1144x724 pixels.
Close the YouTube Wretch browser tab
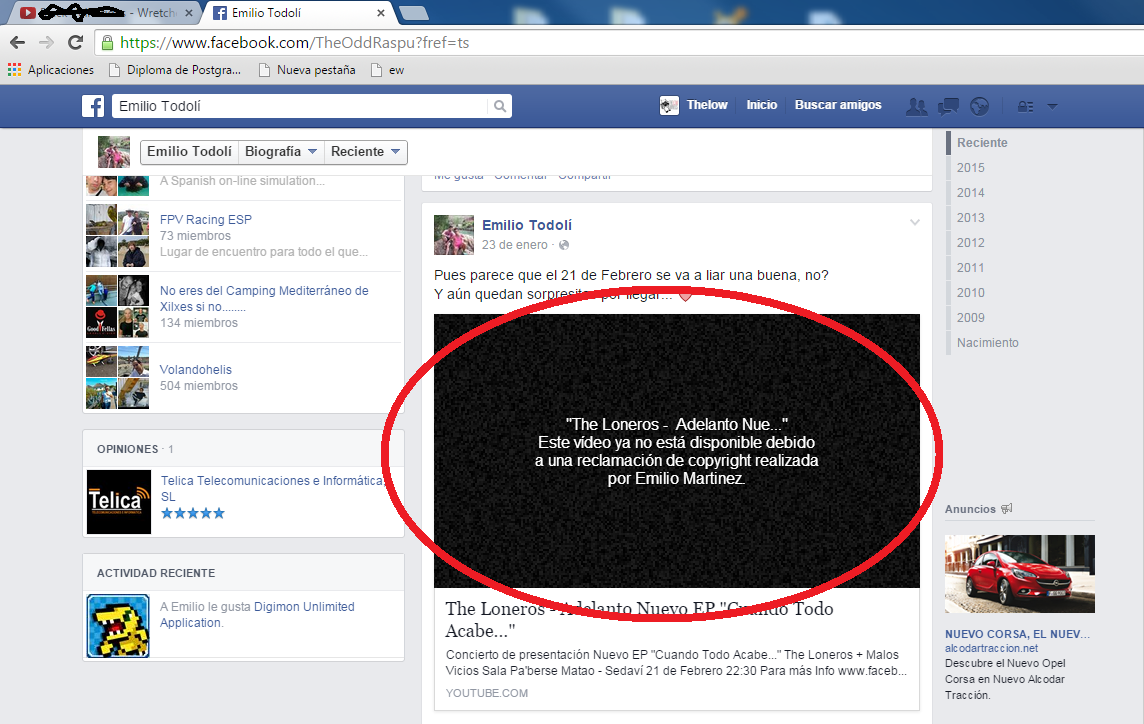188,13
